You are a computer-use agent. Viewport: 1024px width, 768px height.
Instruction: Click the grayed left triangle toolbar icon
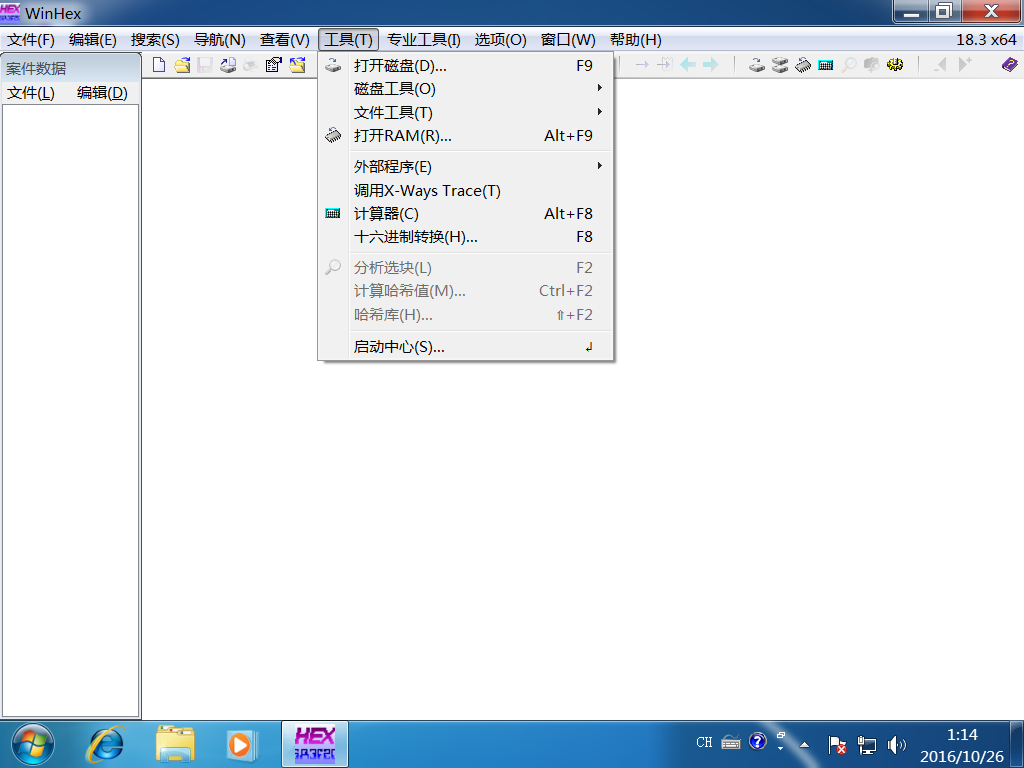940,64
